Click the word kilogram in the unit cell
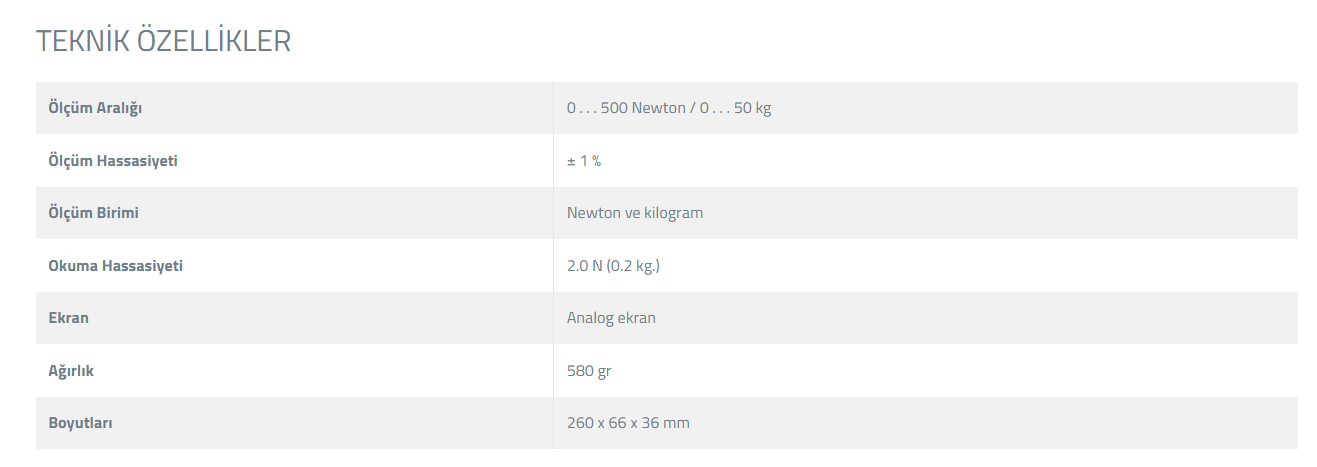The width and height of the screenshot is (1317, 467). (674, 213)
